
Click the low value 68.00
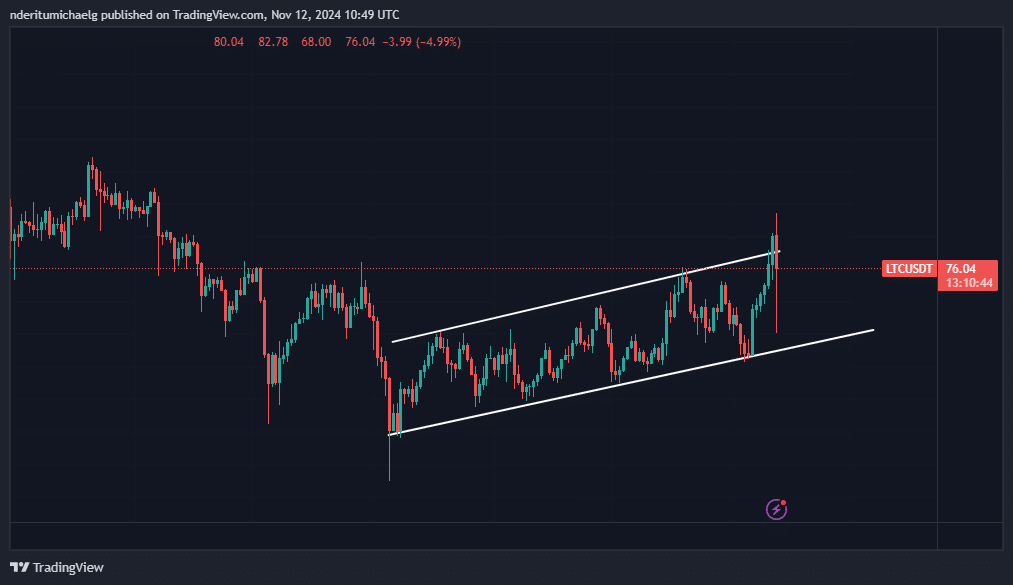pos(316,42)
